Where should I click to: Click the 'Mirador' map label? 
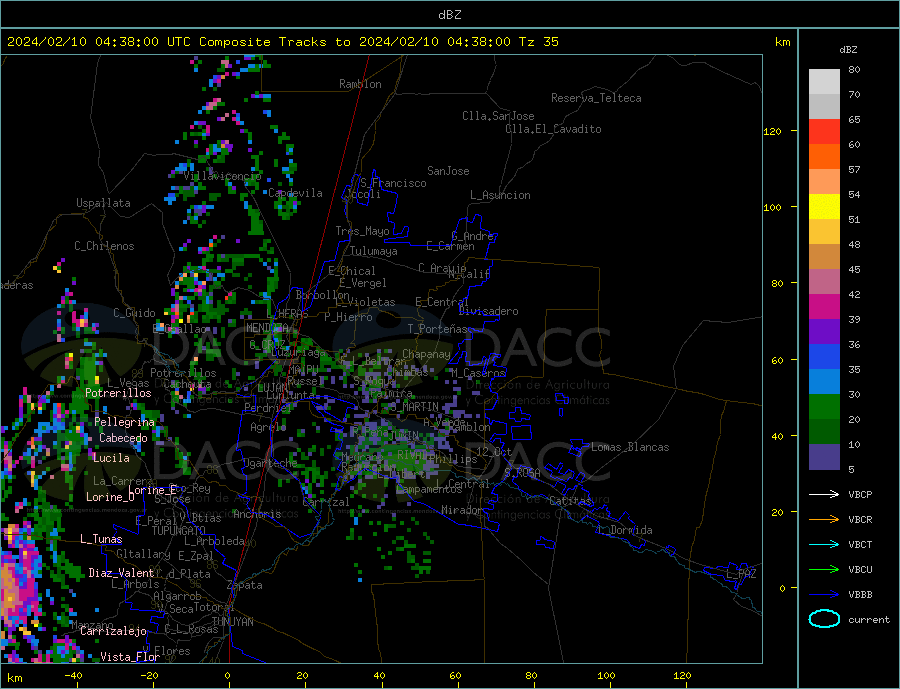(x=461, y=510)
